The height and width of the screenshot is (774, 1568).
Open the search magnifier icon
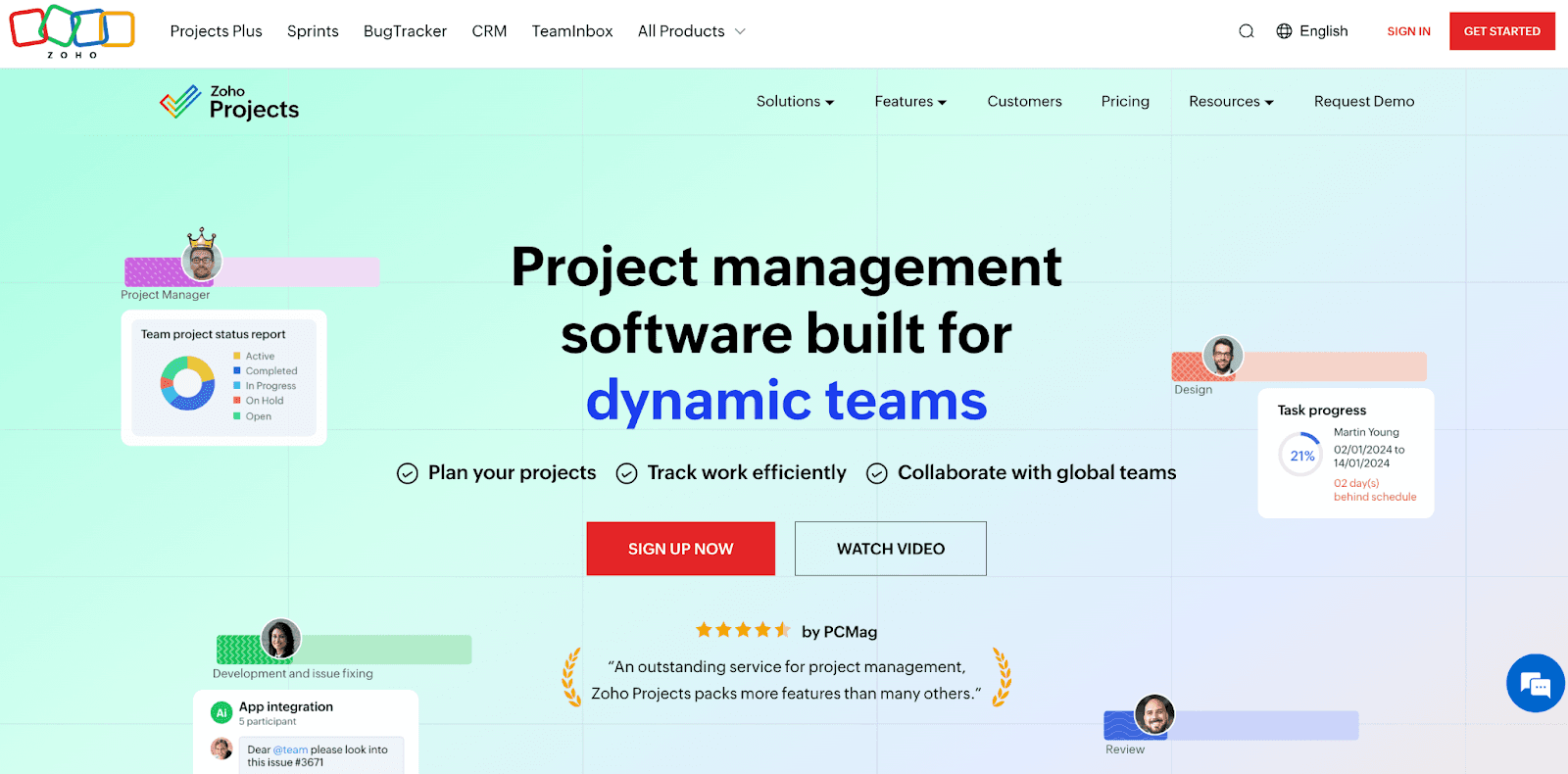coord(1246,31)
